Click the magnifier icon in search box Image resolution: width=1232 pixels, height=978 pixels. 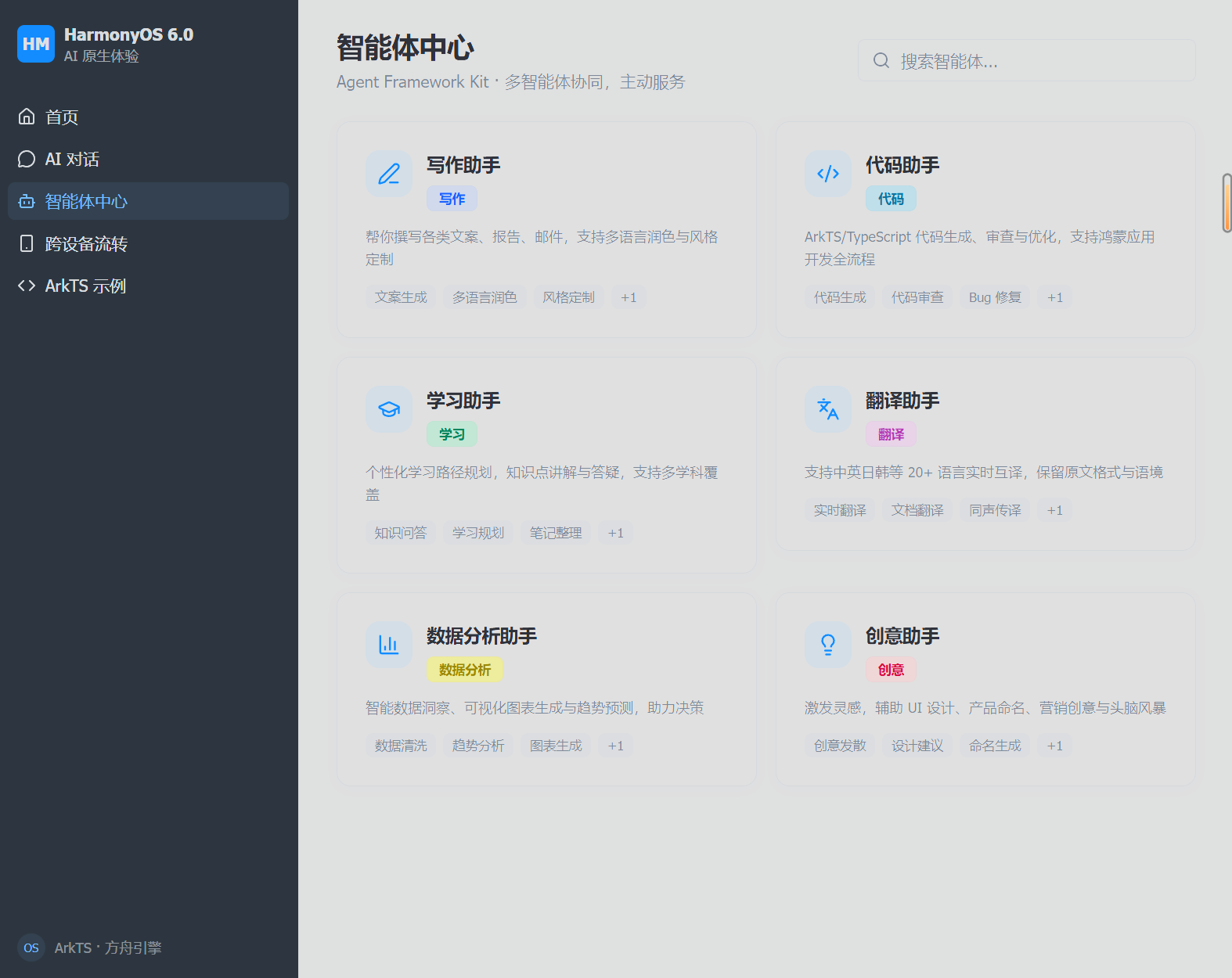coord(881,60)
